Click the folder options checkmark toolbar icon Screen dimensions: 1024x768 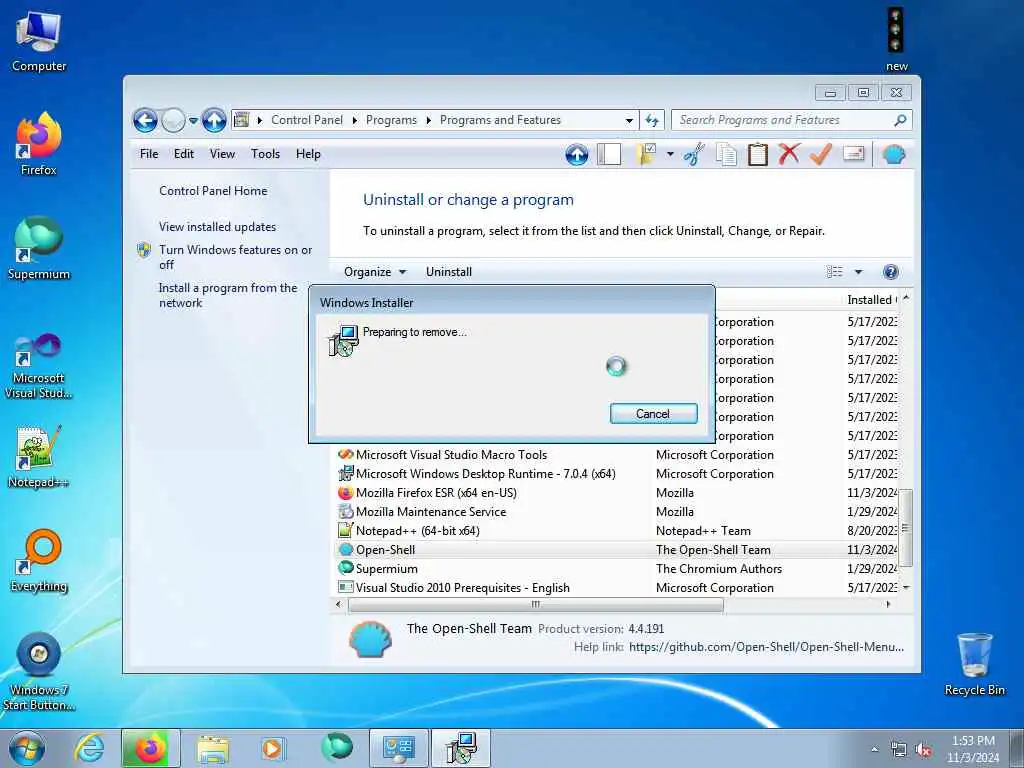(x=646, y=155)
